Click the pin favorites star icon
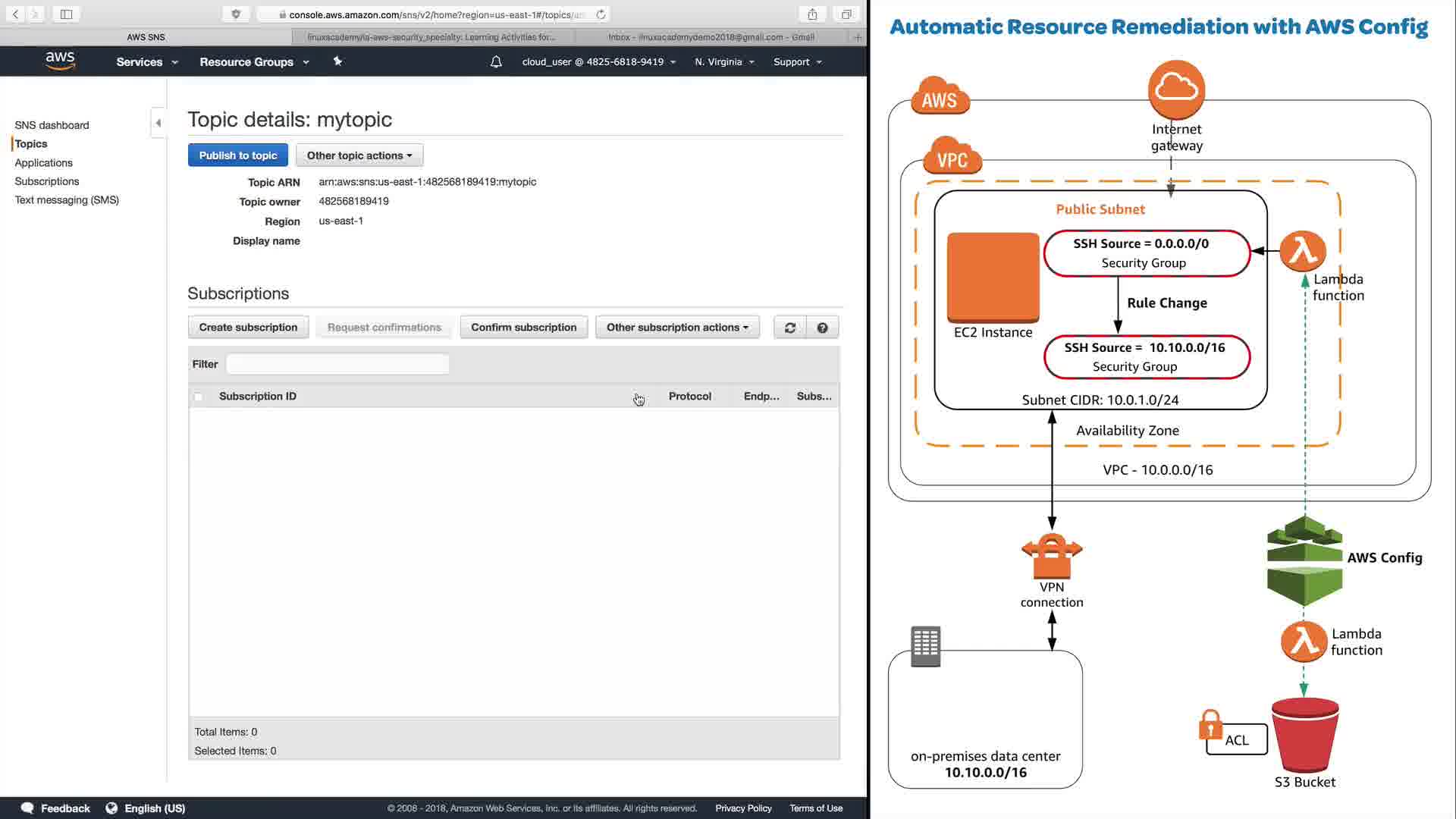Viewport: 1456px width, 819px height. point(337,61)
